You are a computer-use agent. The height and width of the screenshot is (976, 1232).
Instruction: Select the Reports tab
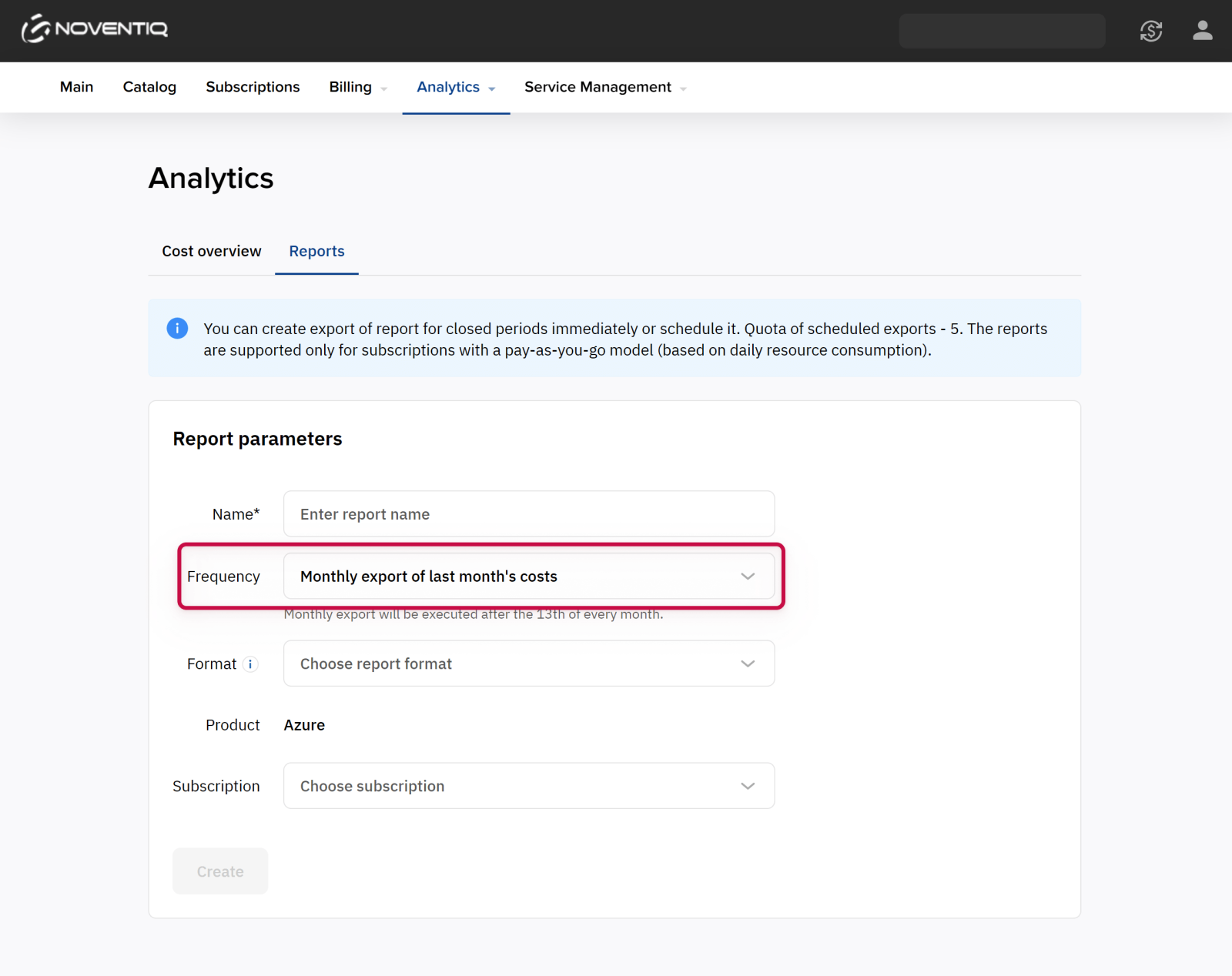316,251
